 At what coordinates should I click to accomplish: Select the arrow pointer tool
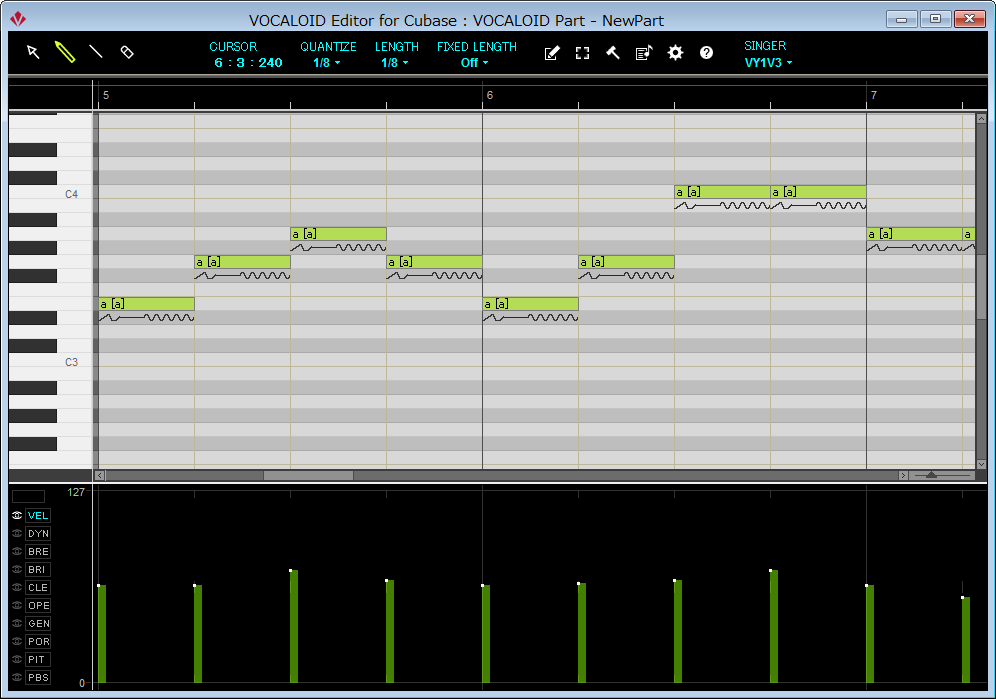tap(33, 52)
